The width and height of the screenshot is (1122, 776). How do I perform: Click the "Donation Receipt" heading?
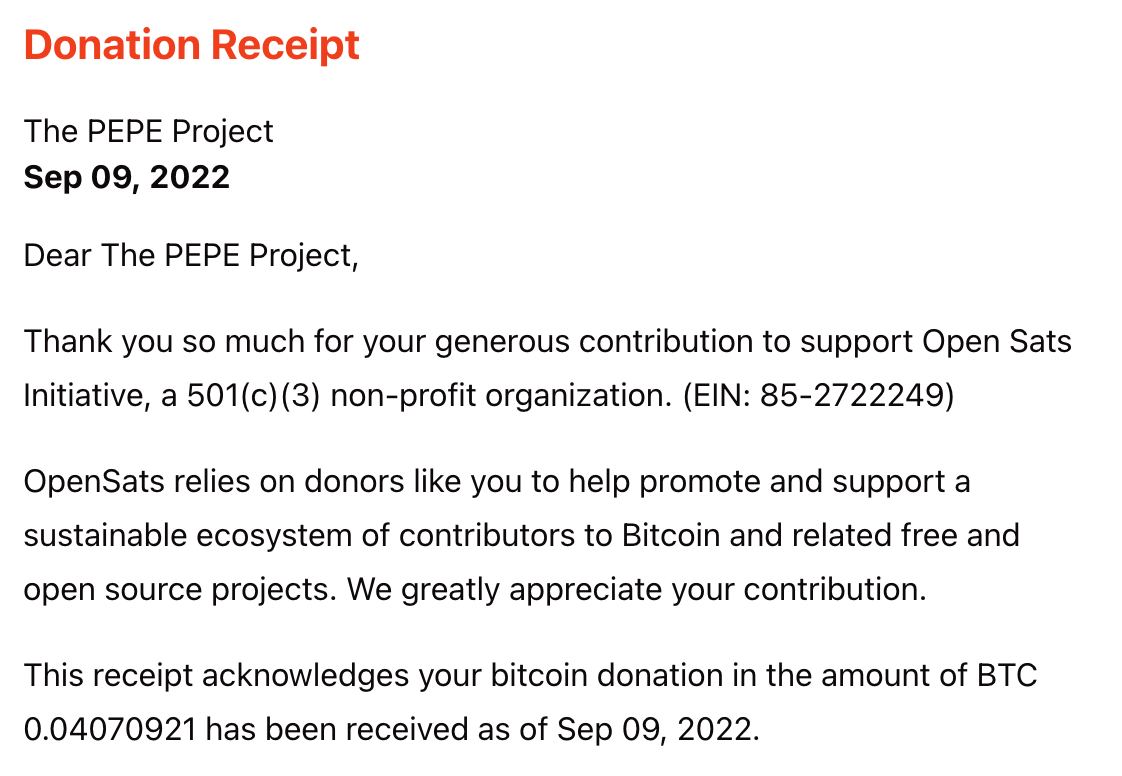(x=192, y=46)
